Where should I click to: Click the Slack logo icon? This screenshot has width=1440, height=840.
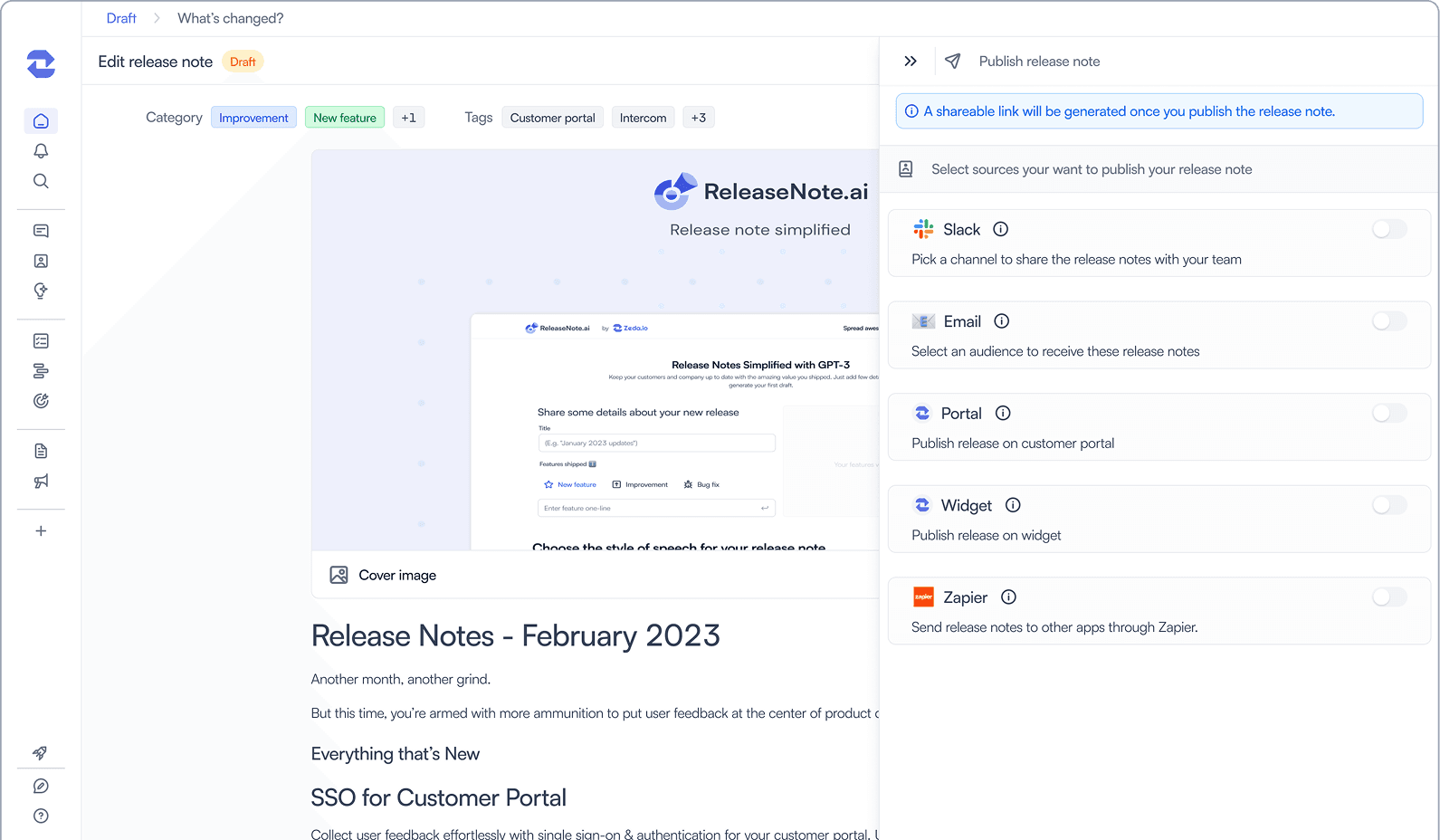coord(923,230)
